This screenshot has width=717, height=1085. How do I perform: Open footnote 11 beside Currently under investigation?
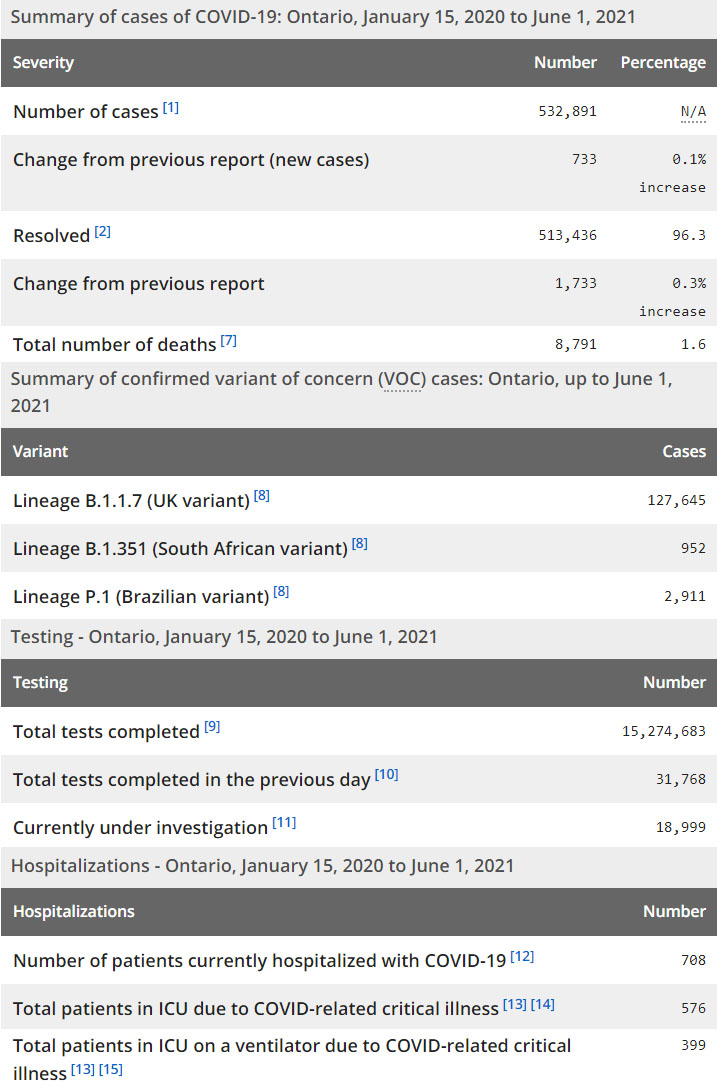pyautogui.click(x=284, y=823)
